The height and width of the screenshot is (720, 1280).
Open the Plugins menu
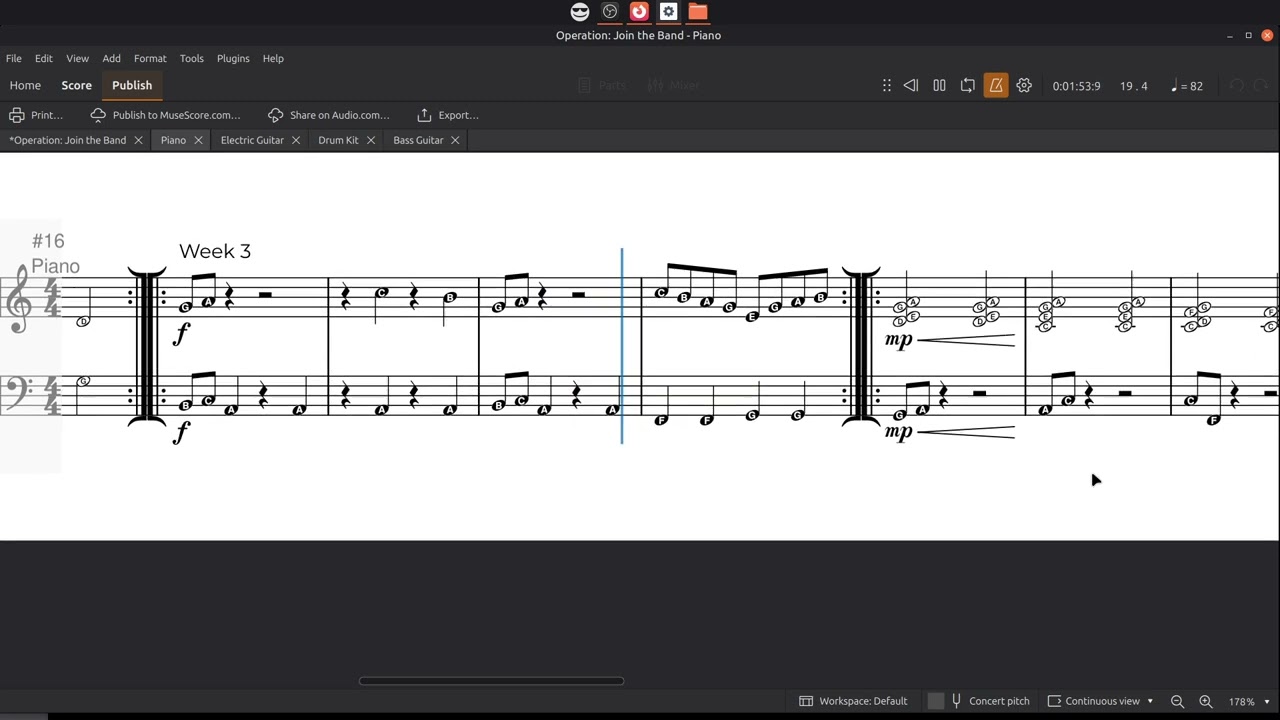point(233,58)
